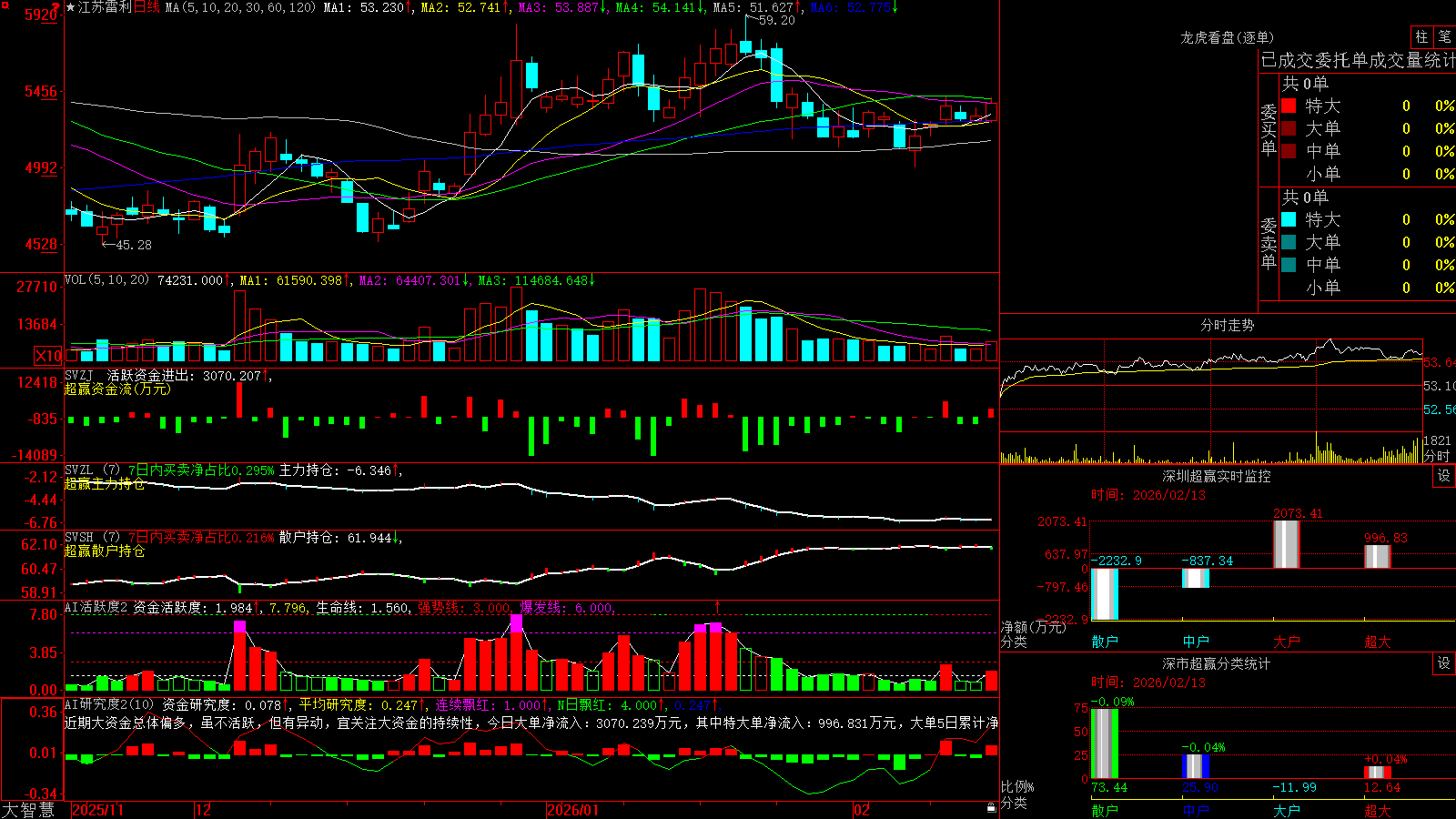The image size is (1456, 819).
Task: Click the lock icon at timeline's right end
Action: (x=991, y=807)
